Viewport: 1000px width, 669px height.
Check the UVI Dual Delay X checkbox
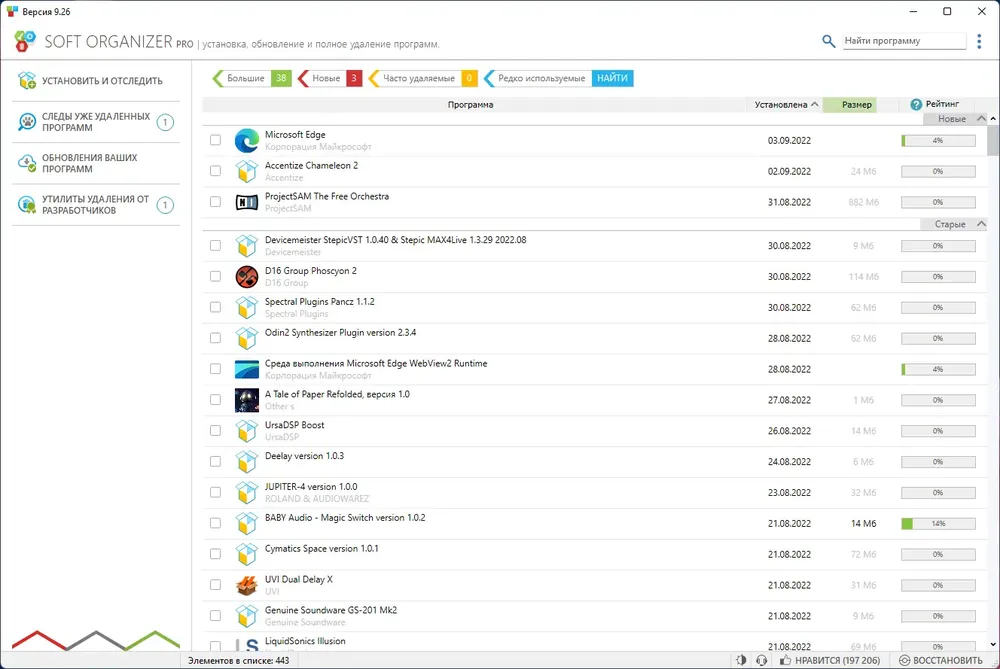click(216, 585)
